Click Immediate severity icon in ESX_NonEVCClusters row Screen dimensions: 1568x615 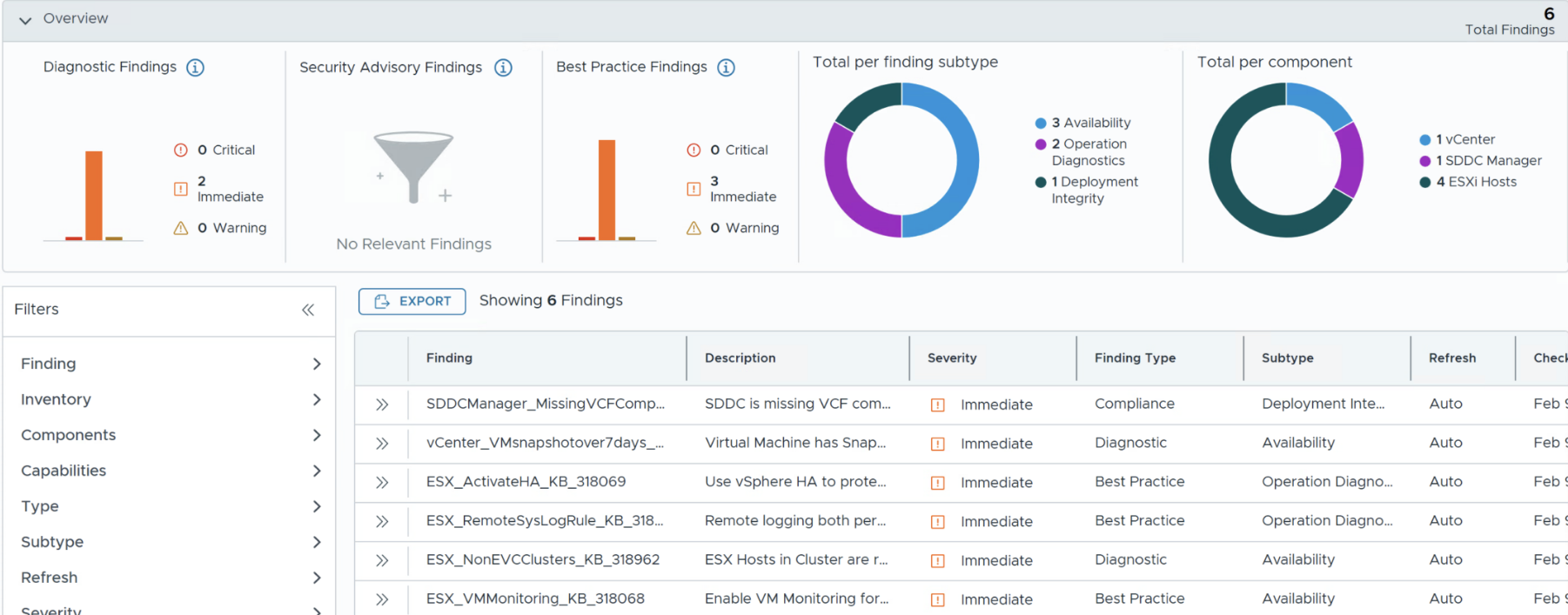(938, 561)
